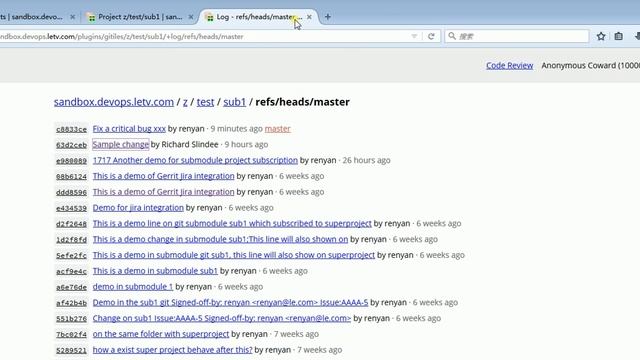Open commit hash d2f2648
Viewport: 640px width, 360px height.
71,224
